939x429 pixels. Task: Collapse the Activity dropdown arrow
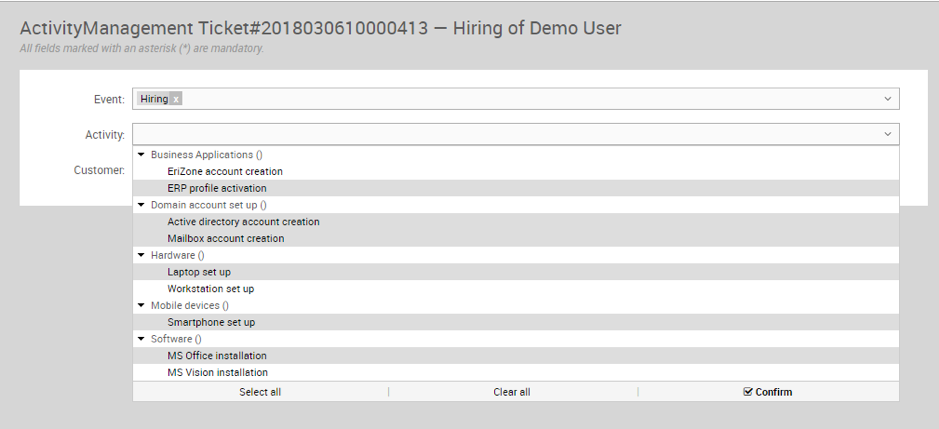pyautogui.click(x=887, y=134)
